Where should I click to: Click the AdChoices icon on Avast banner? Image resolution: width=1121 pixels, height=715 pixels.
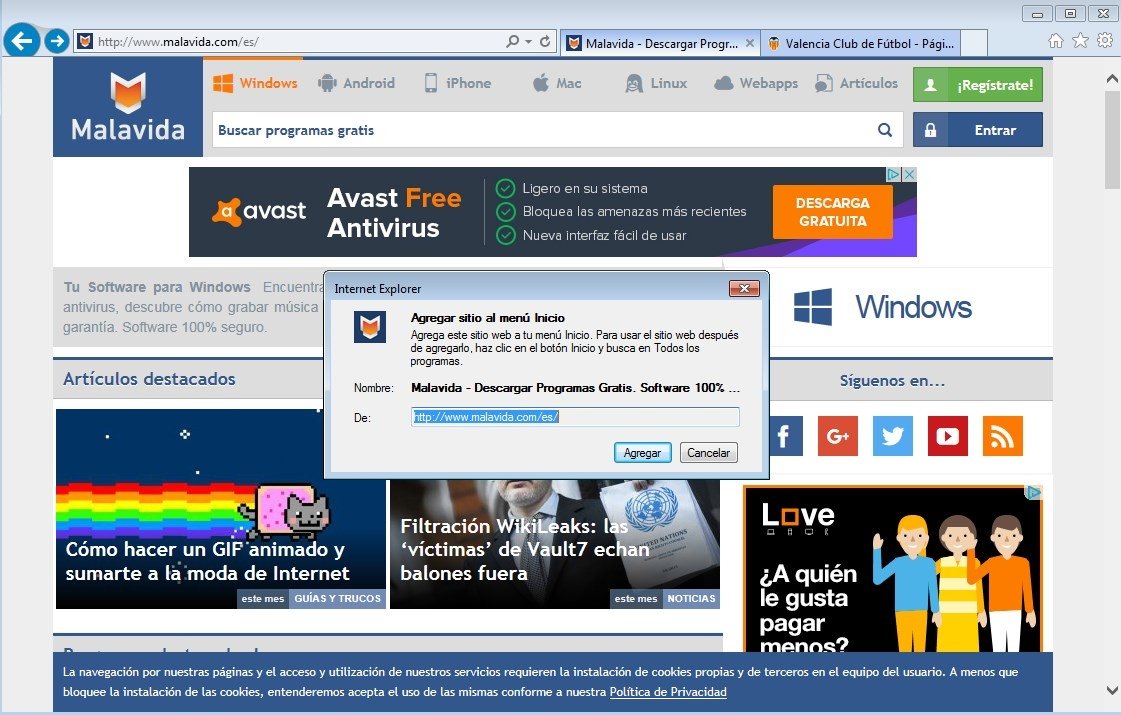pyautogui.click(x=894, y=174)
